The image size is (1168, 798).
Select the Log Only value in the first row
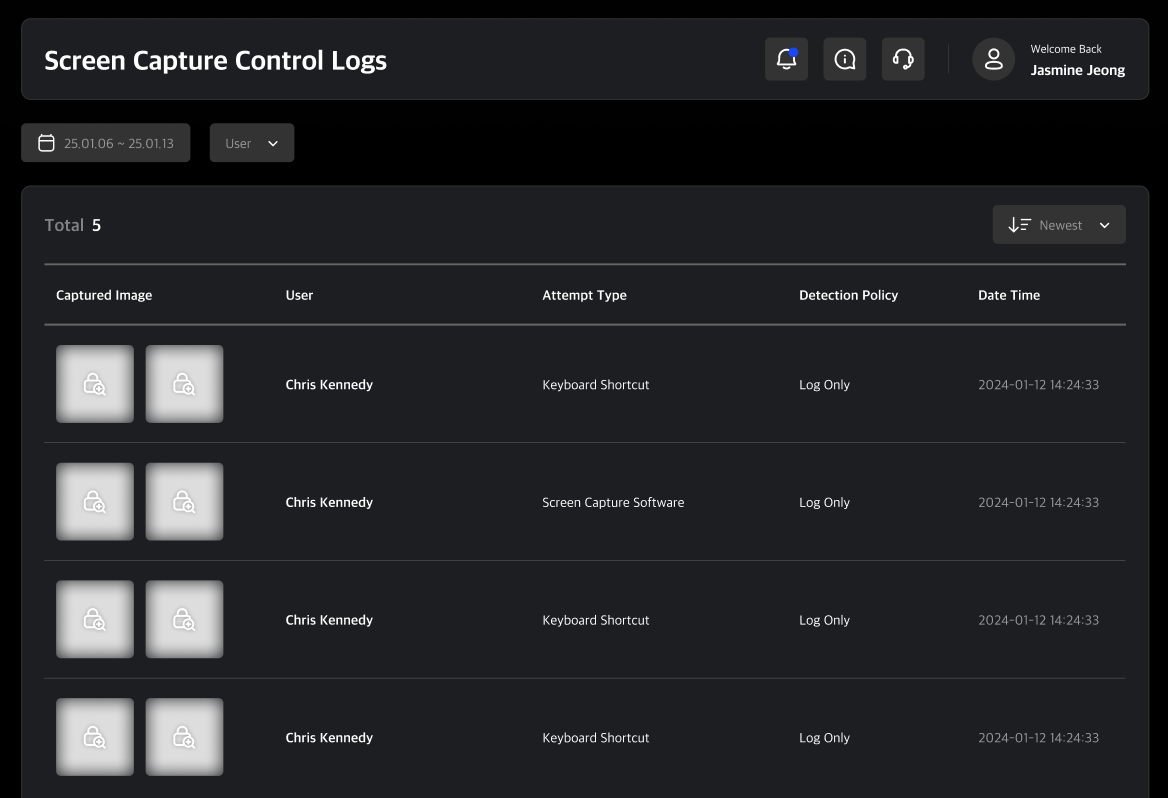[824, 384]
